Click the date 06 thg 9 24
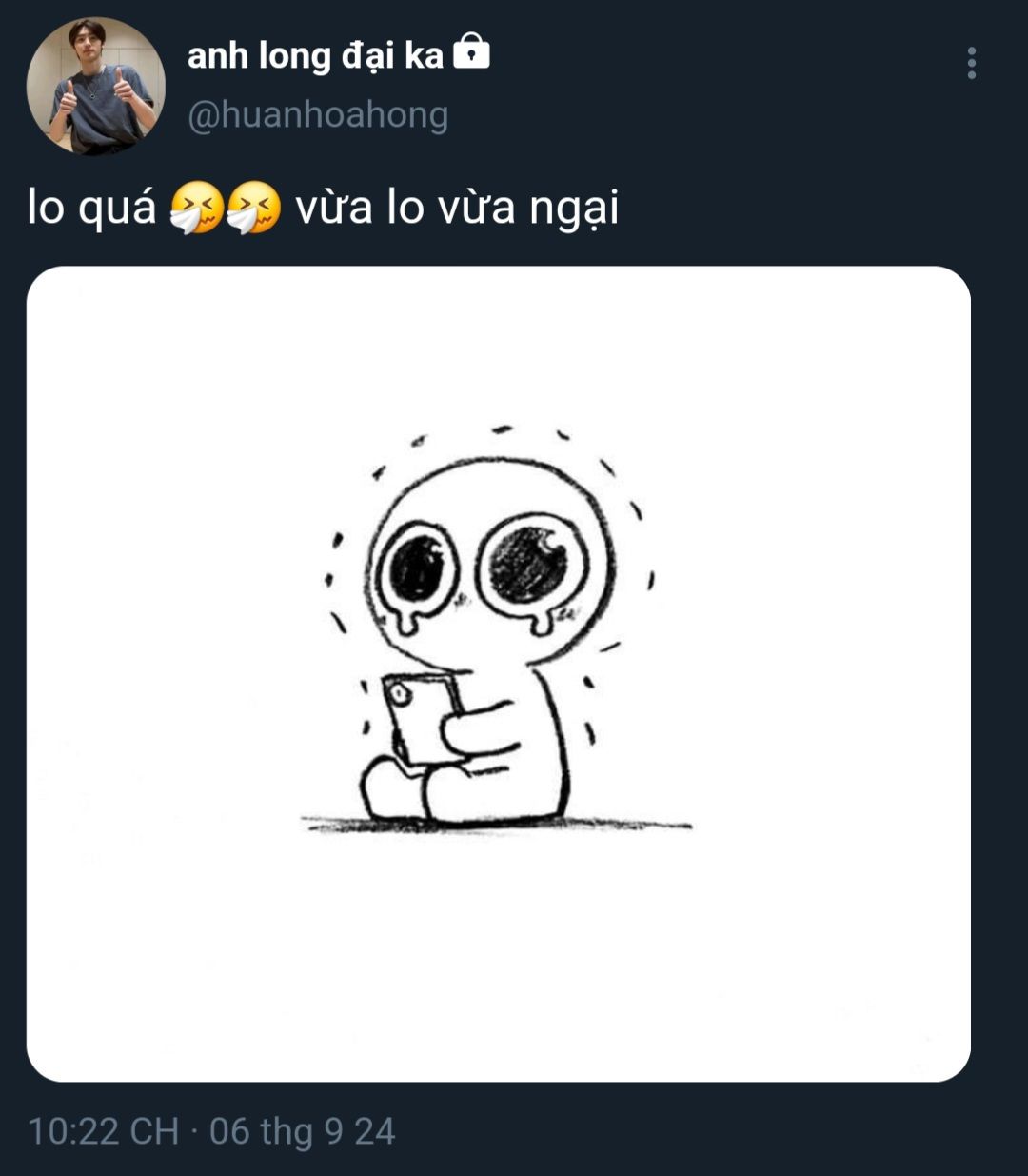1028x1176 pixels. (x=302, y=1131)
